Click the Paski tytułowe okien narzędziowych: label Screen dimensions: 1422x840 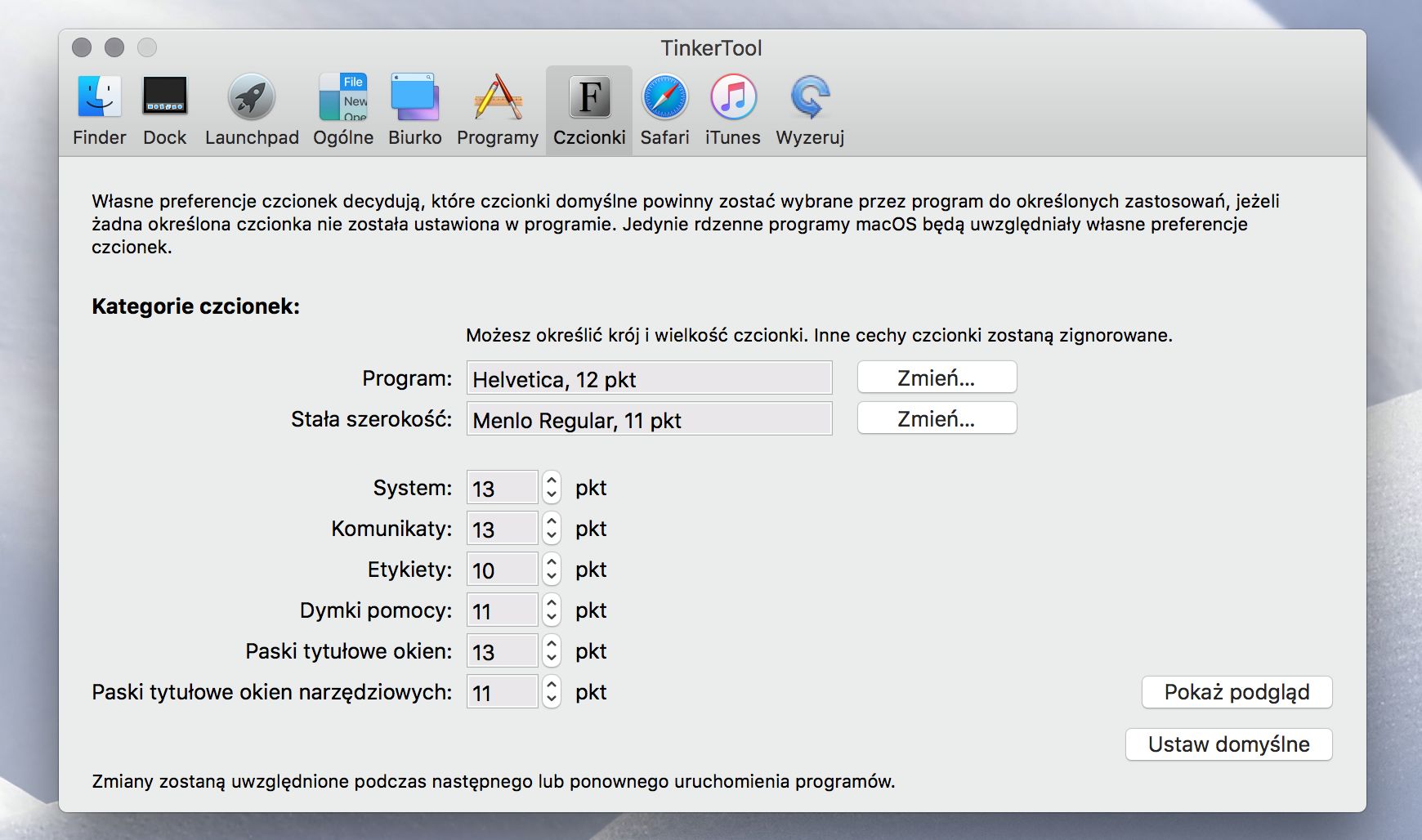click(272, 692)
